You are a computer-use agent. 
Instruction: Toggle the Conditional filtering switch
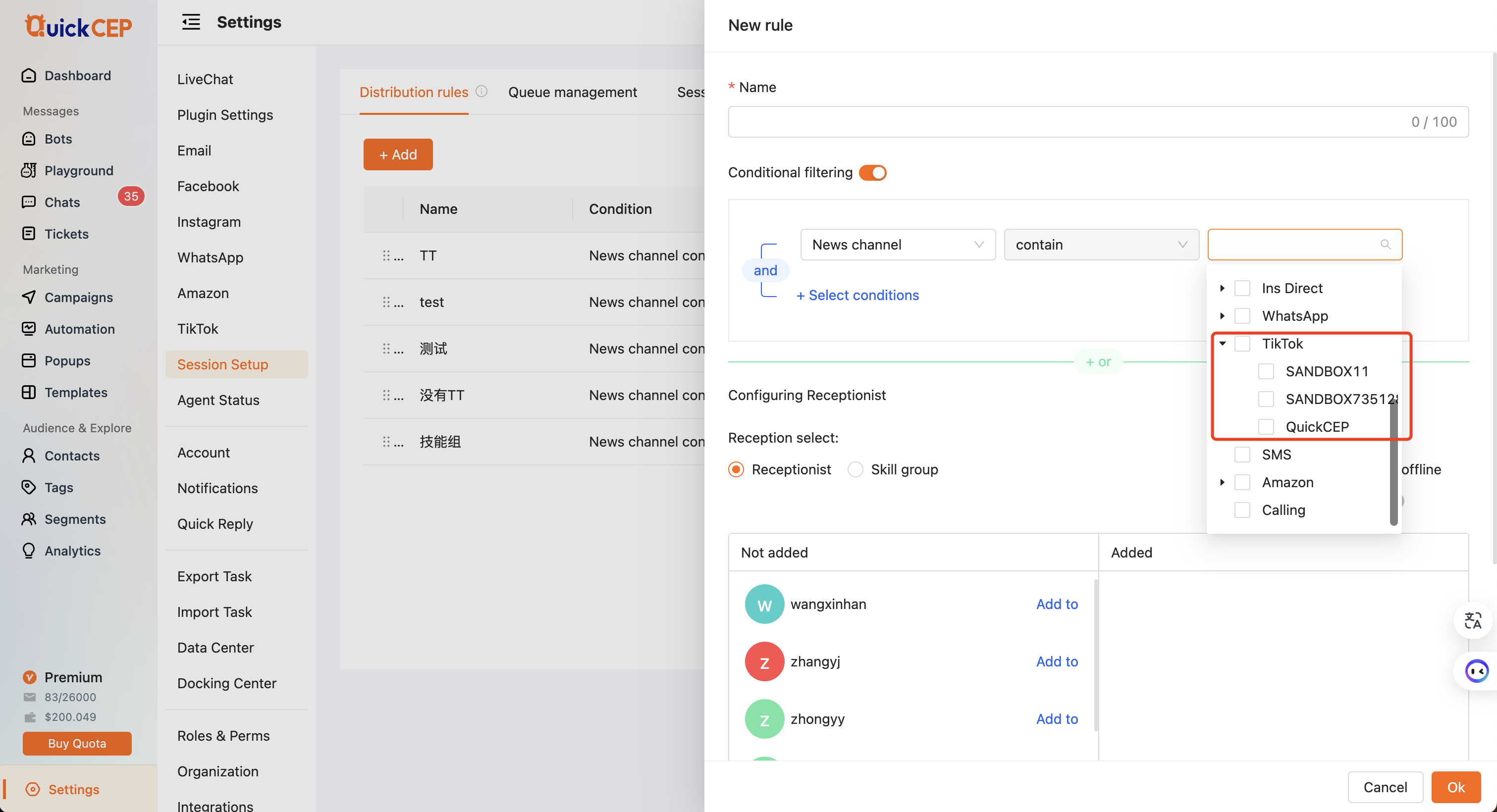872,172
